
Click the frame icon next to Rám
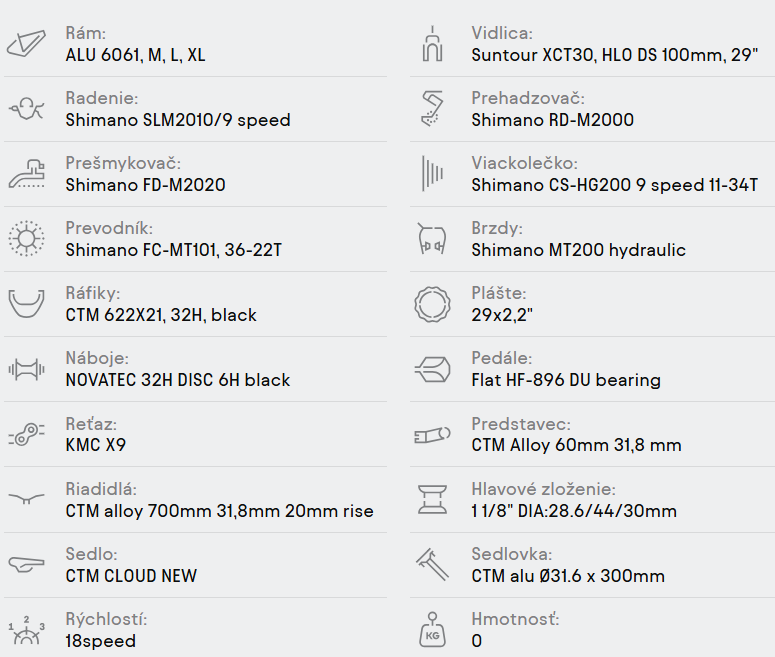coord(27,44)
